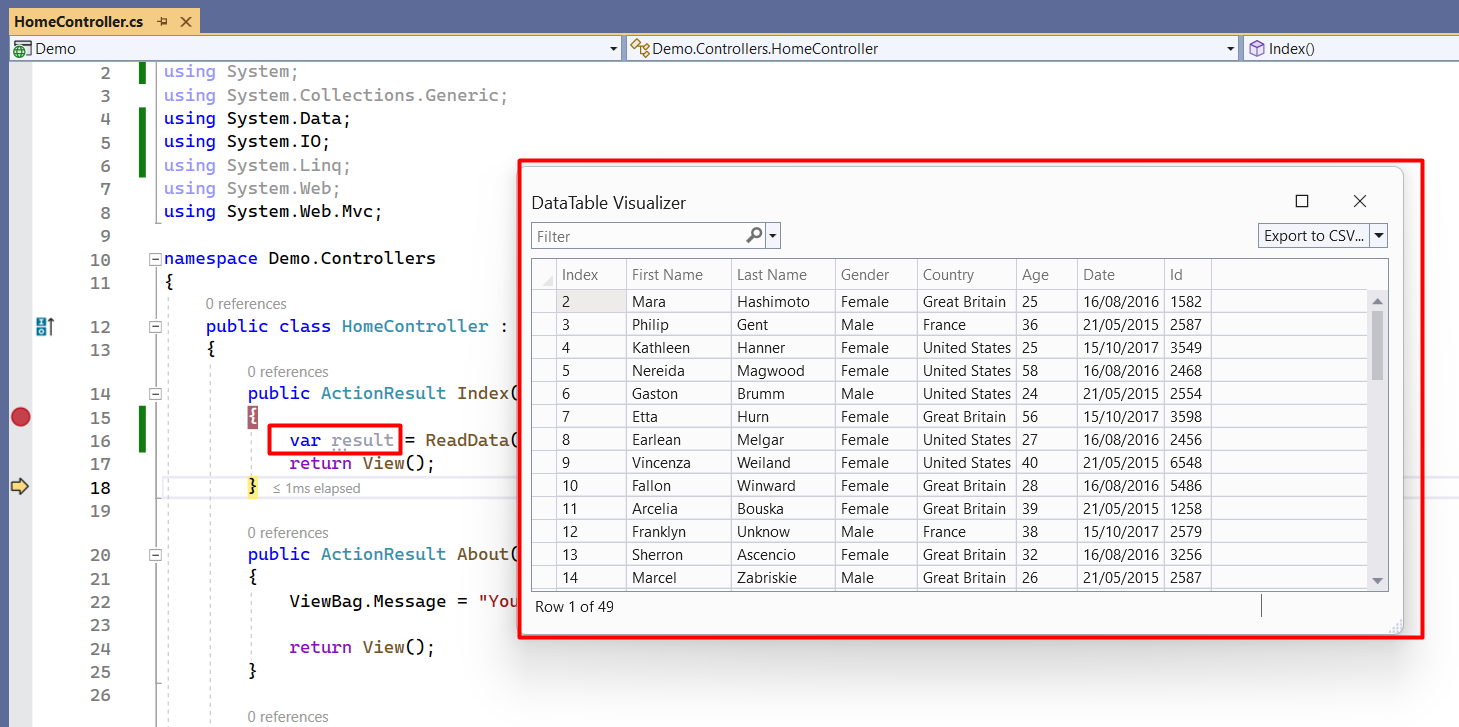Click the resize grip of the visualizer window
This screenshot has height=727, width=1459.
pyautogui.click(x=1396, y=627)
